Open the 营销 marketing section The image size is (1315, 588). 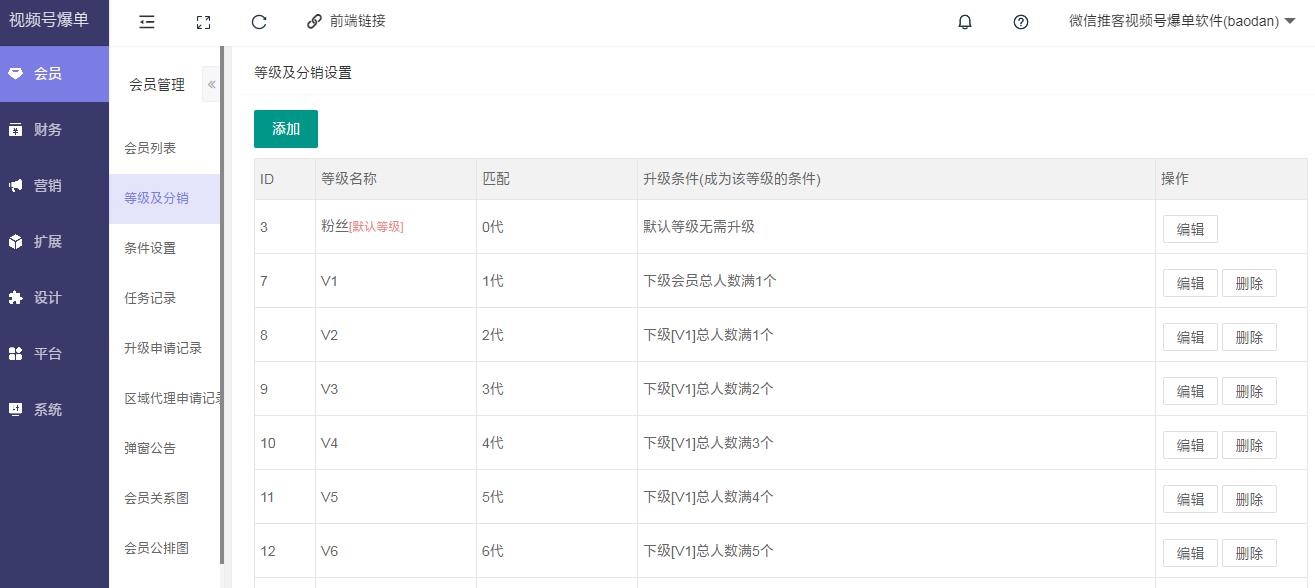click(x=48, y=186)
